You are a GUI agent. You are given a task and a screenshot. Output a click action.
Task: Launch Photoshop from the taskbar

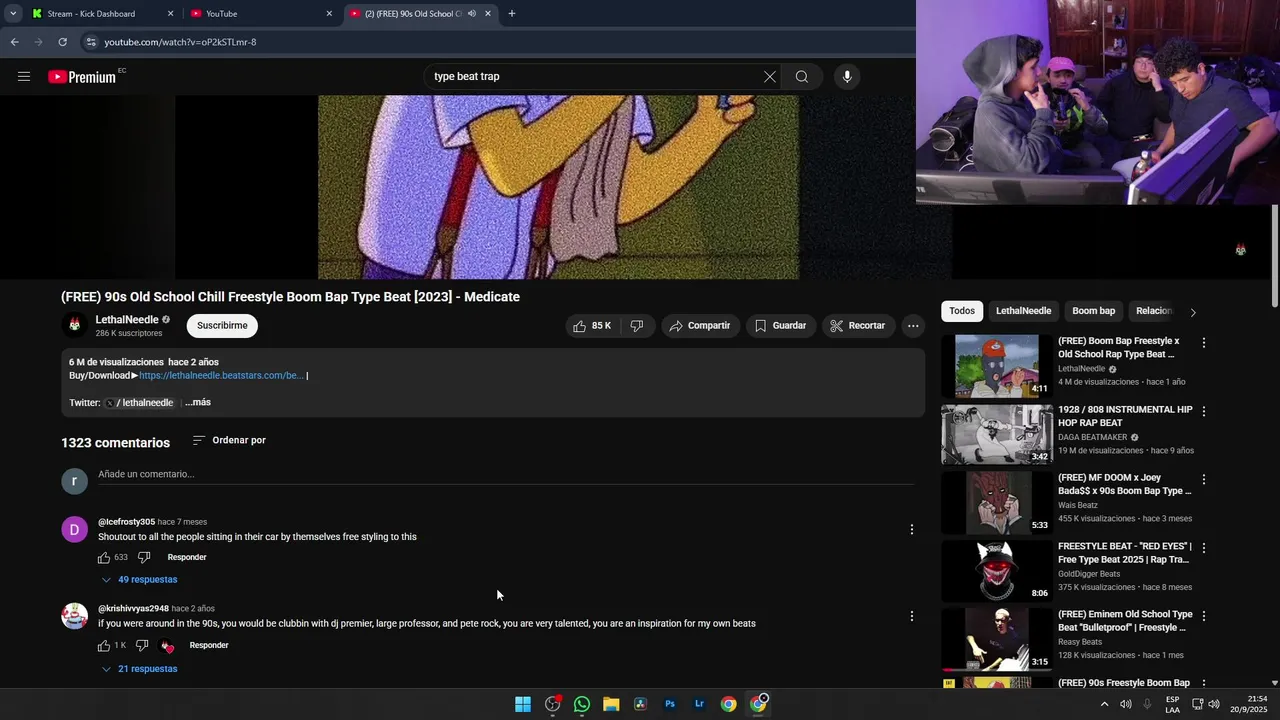(670, 704)
